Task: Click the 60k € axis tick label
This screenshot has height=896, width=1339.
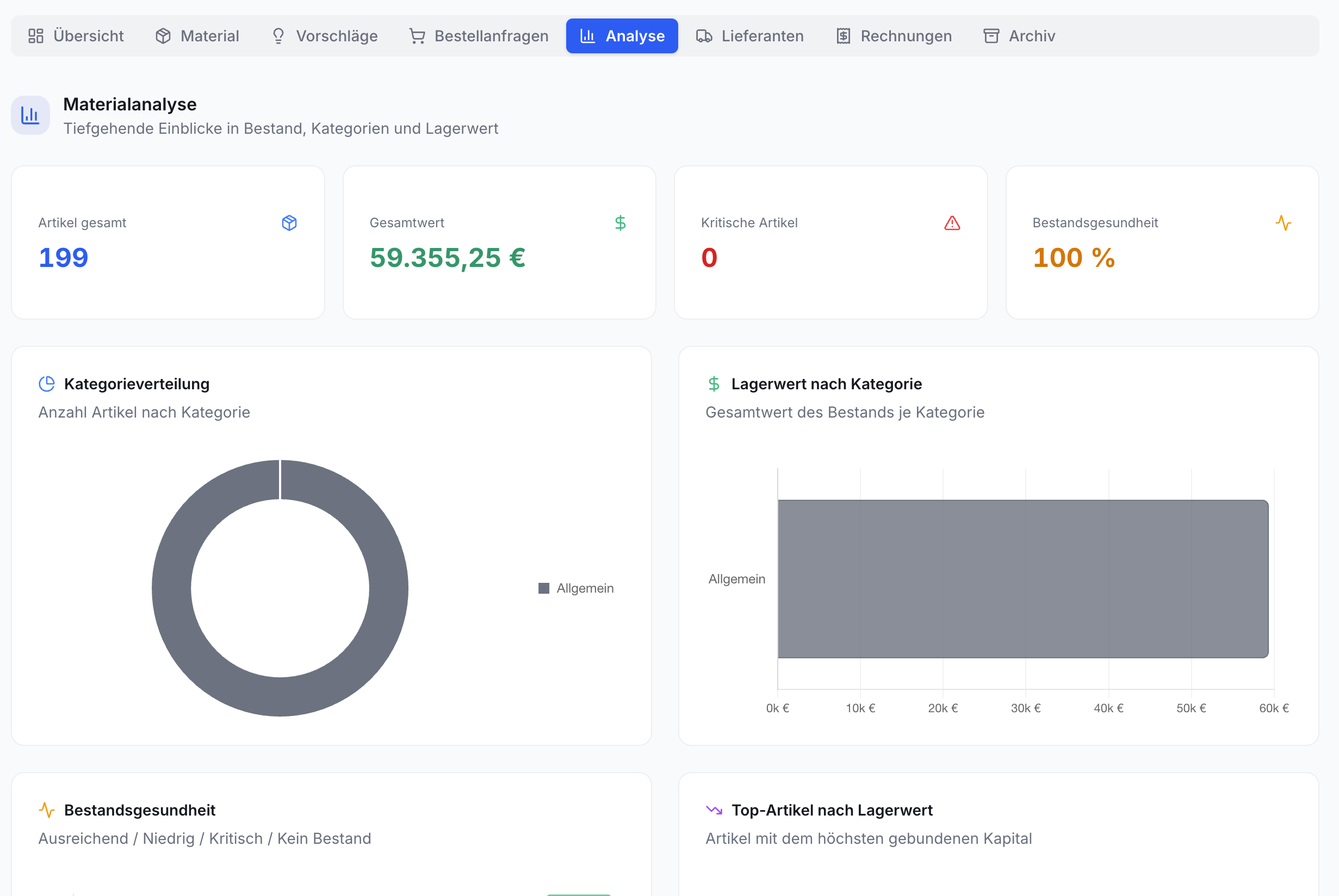Action: tap(1274, 708)
